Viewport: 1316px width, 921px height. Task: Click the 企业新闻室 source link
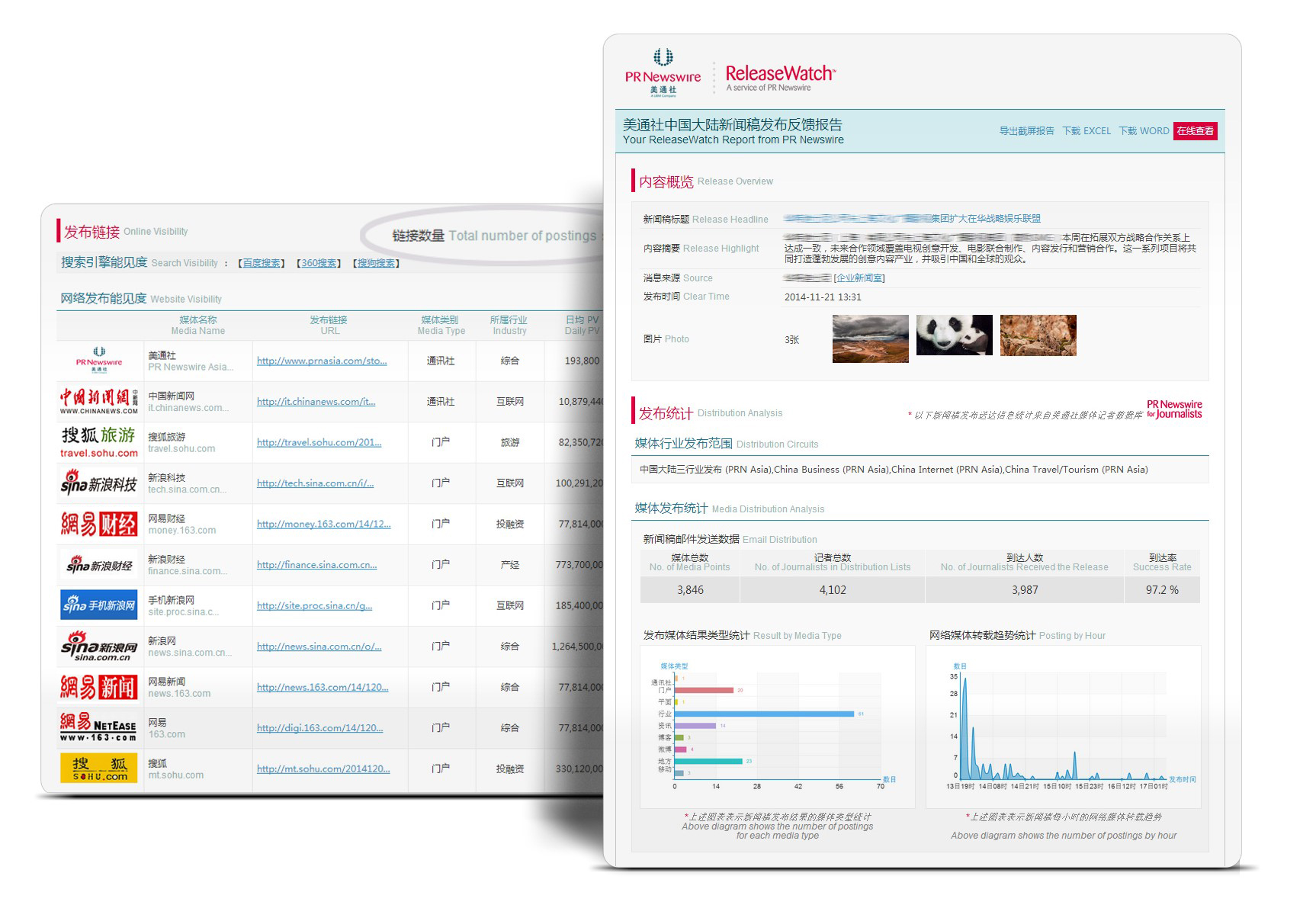pos(859,278)
